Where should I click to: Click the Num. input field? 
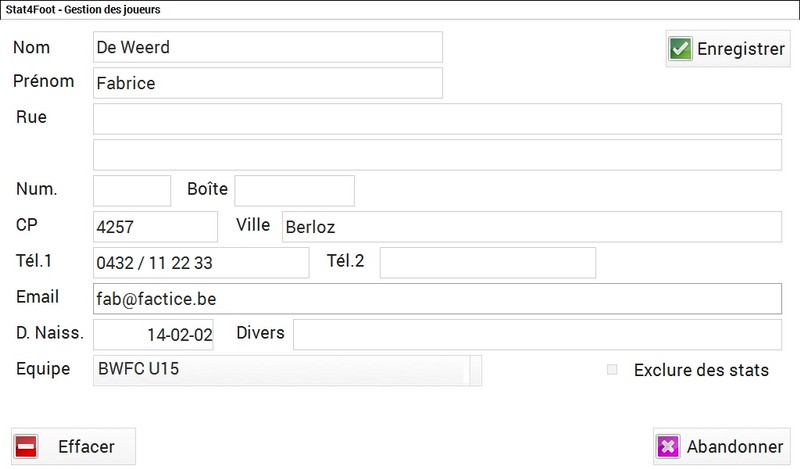click(x=132, y=191)
